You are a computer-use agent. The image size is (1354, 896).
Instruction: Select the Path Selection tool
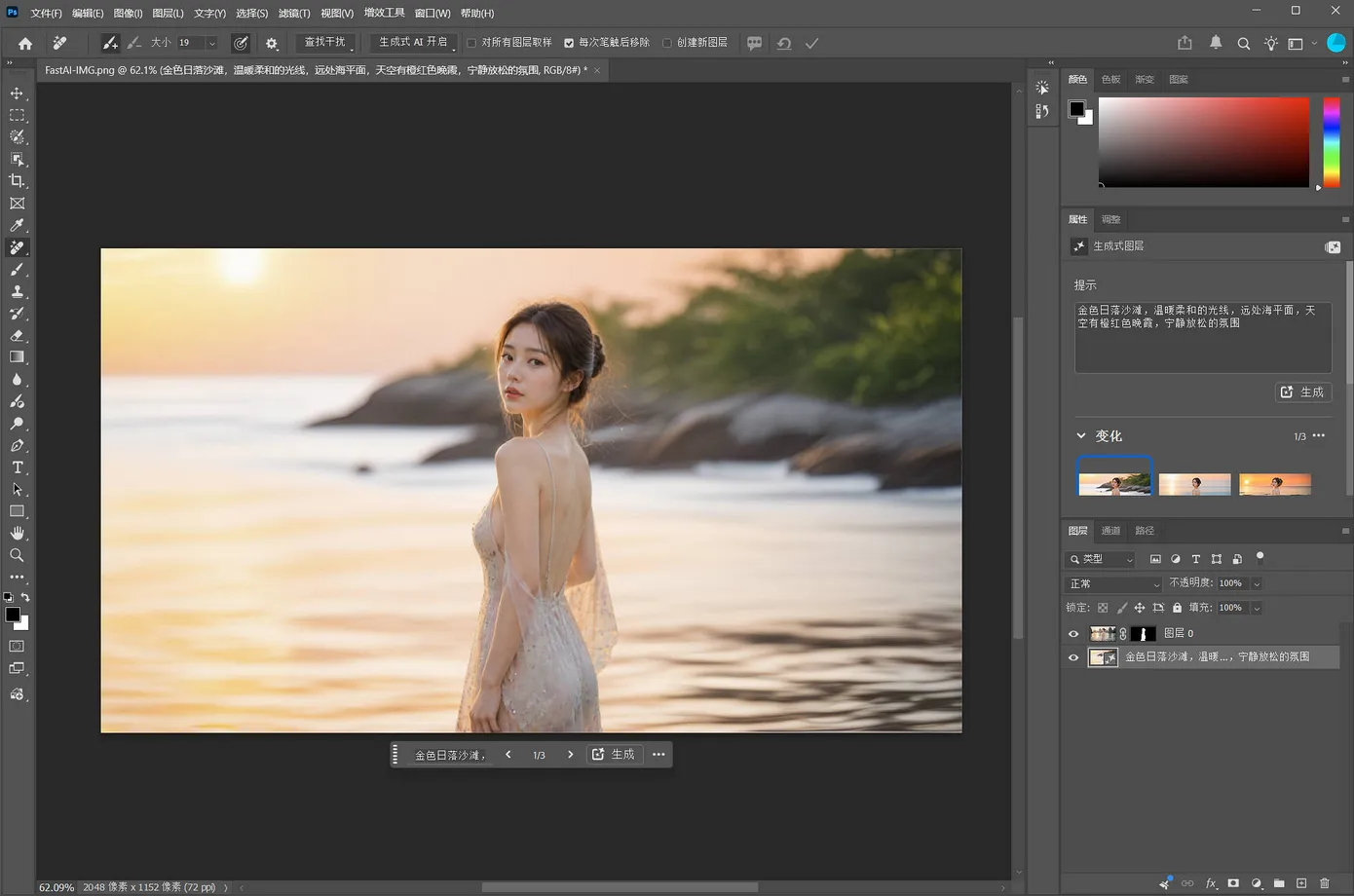17,490
